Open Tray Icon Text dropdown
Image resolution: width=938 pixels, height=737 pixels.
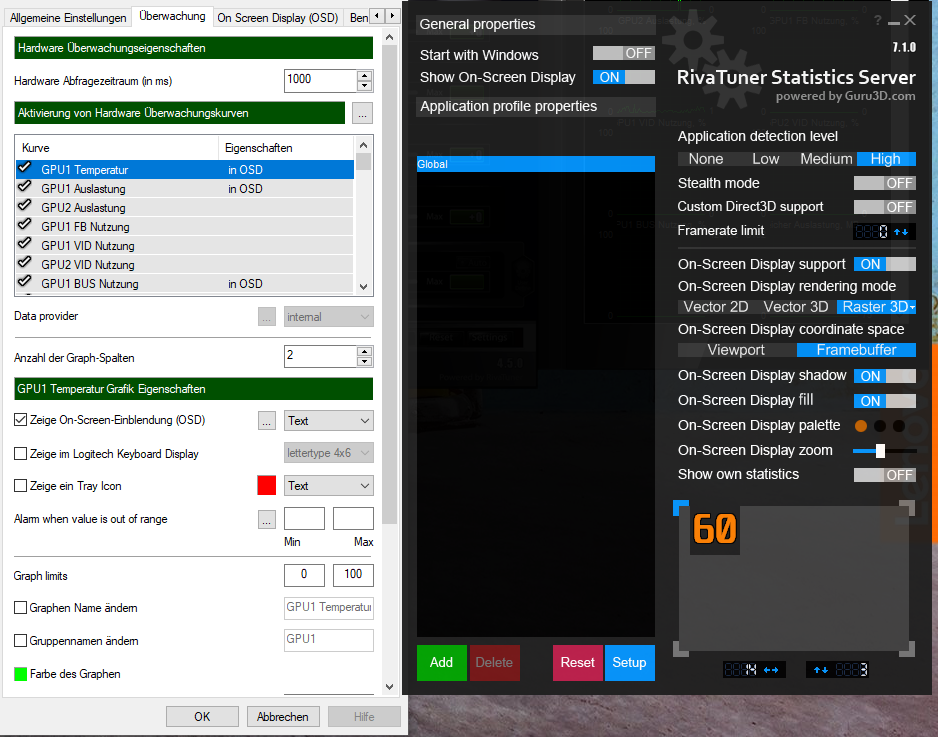coord(328,486)
